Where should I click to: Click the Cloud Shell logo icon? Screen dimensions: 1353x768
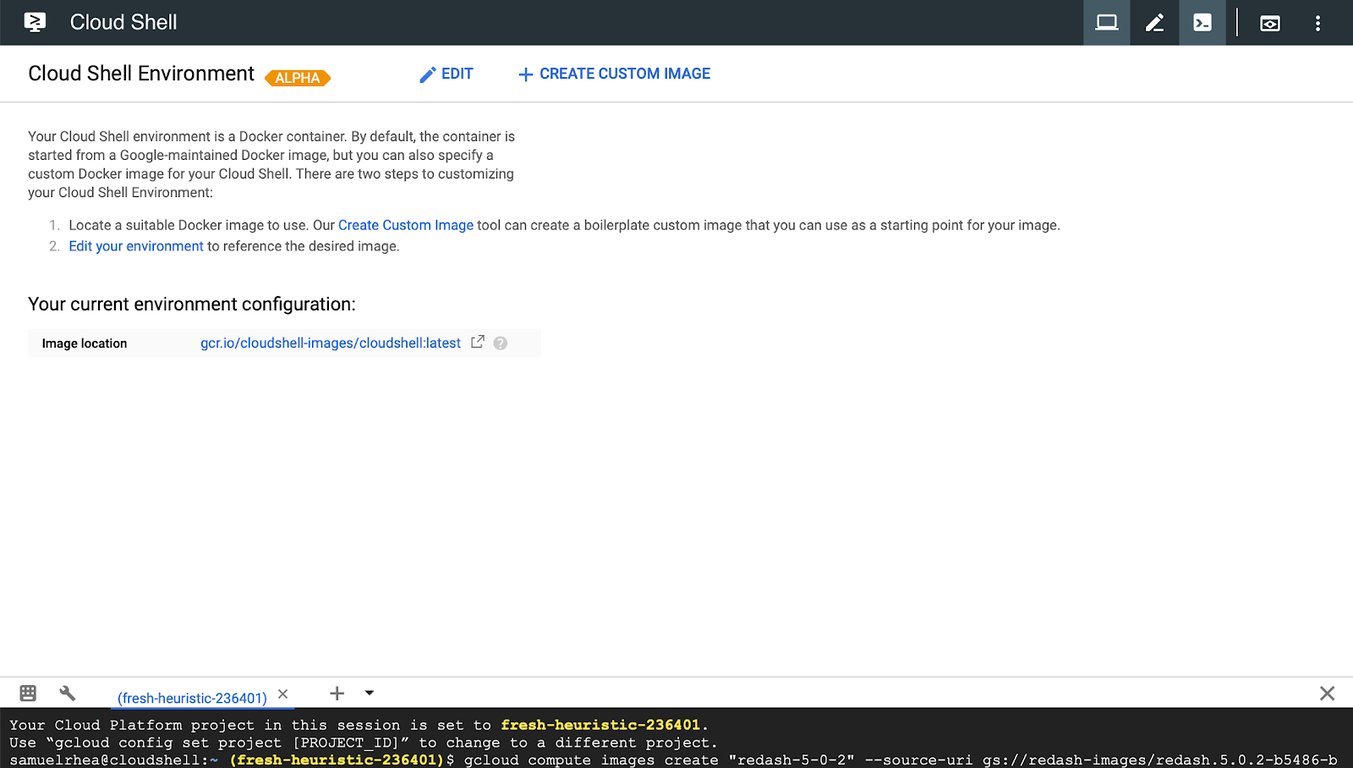34,22
